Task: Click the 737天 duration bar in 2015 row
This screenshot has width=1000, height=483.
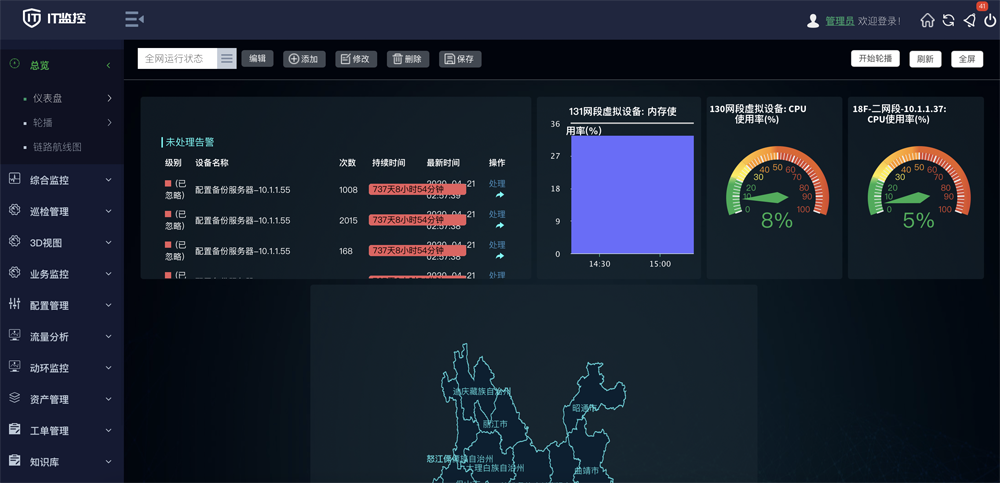Action: point(417,219)
